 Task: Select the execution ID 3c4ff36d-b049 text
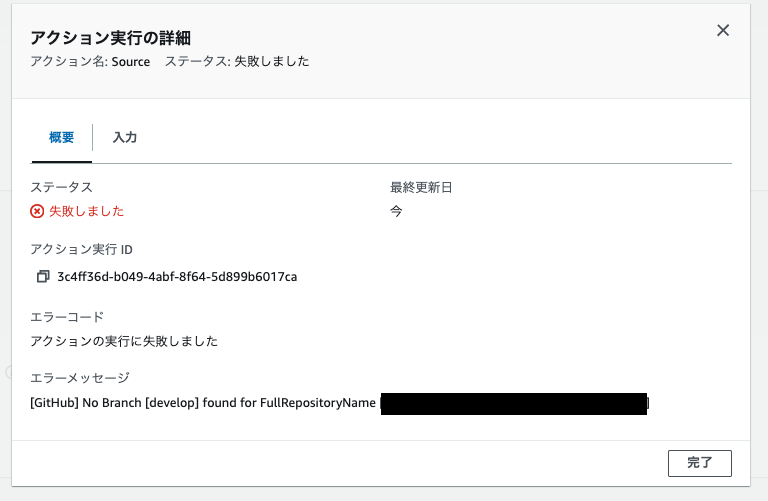pos(177,277)
